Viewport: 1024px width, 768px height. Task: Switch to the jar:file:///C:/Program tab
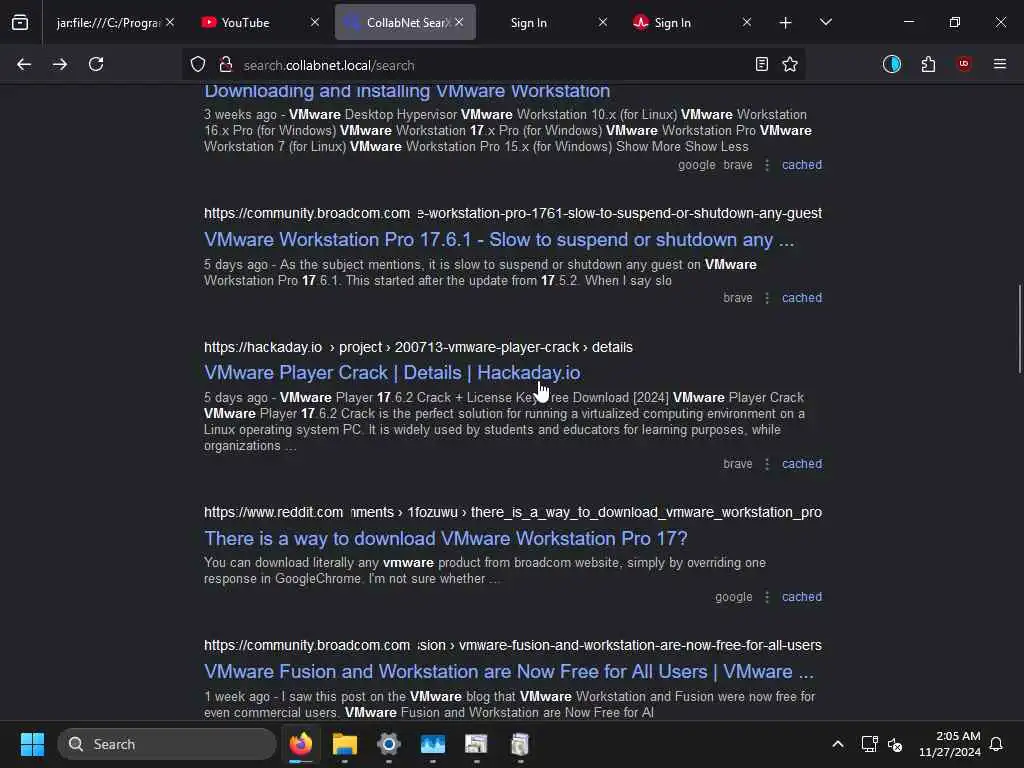(108, 23)
